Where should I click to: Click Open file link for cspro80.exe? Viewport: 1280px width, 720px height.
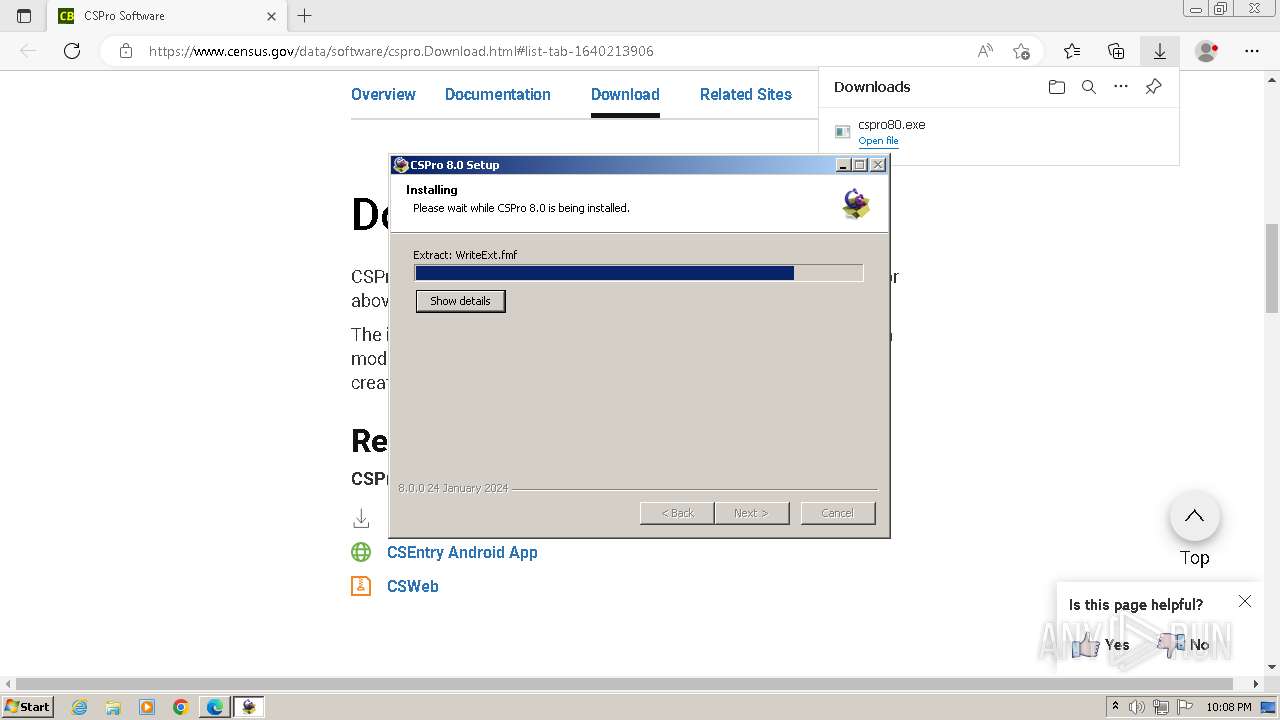pyautogui.click(x=878, y=141)
